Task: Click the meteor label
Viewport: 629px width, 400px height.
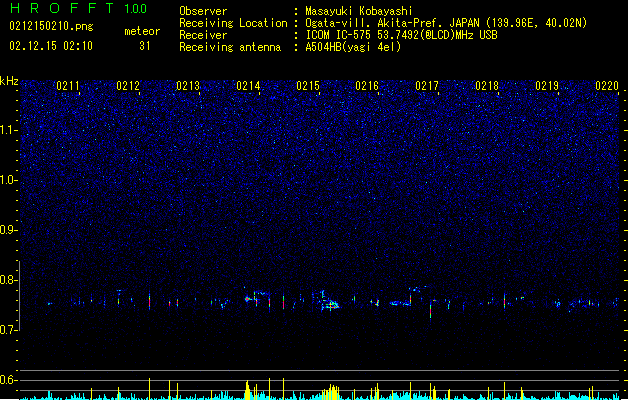Action: pyautogui.click(x=142, y=31)
